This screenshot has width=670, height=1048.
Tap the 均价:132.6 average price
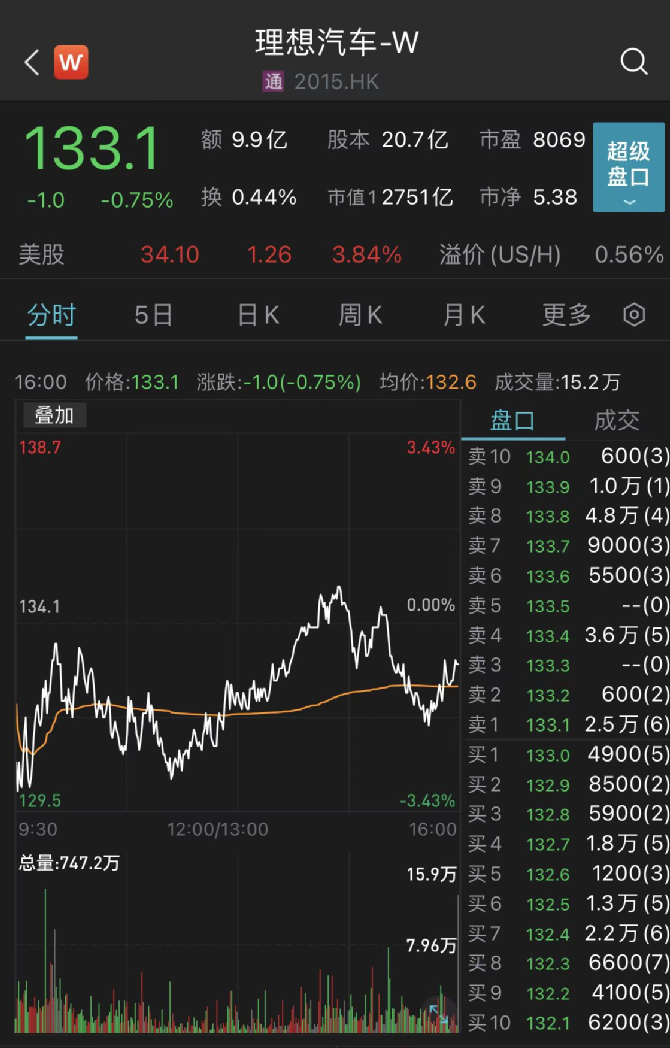(428, 382)
